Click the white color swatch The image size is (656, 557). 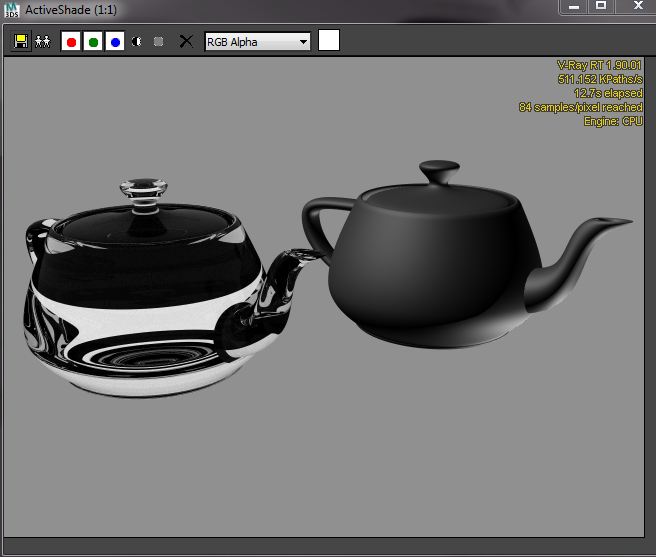[329, 40]
